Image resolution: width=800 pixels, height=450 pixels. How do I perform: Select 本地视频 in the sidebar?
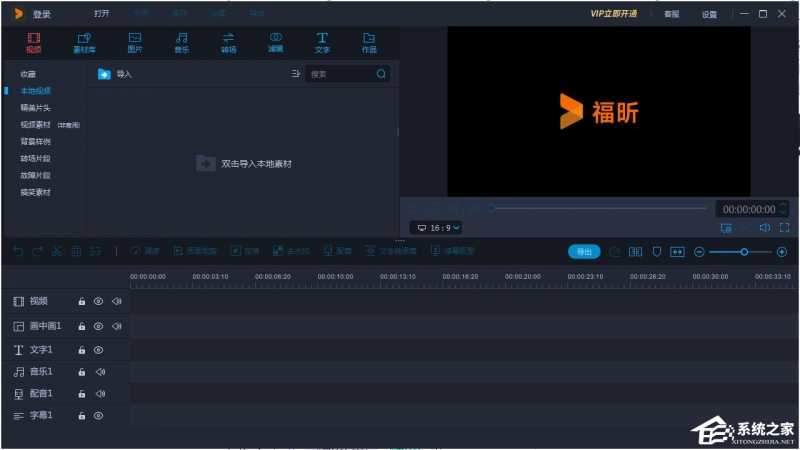(x=36, y=91)
